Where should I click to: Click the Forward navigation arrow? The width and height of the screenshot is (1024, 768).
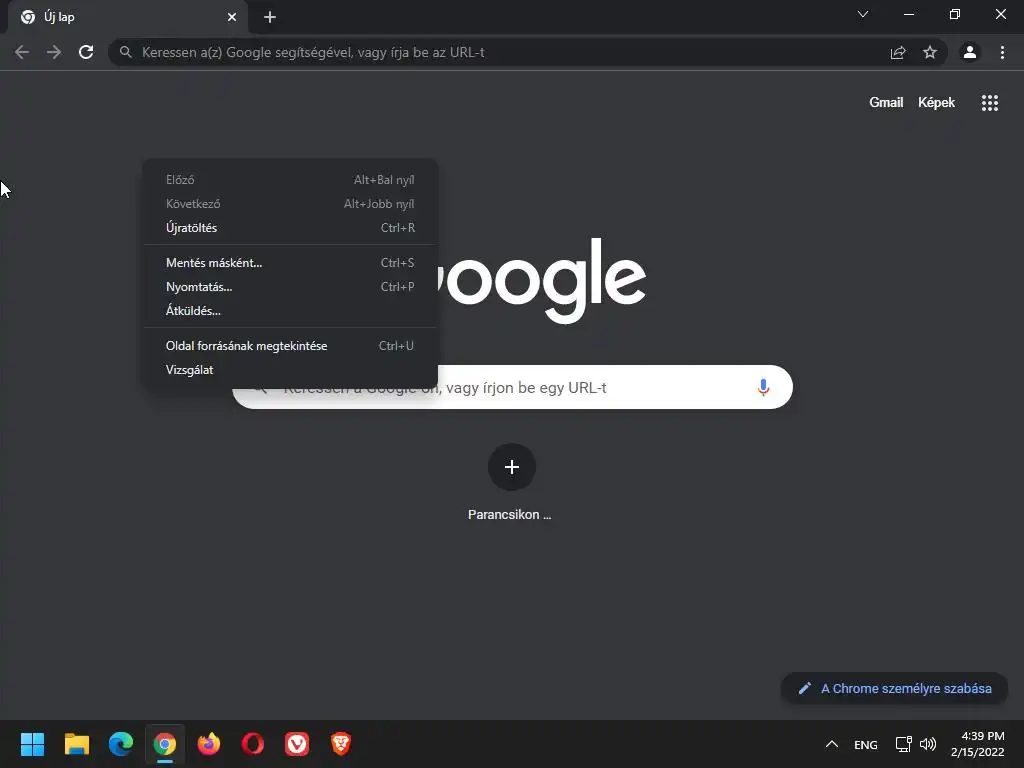pyautogui.click(x=54, y=52)
